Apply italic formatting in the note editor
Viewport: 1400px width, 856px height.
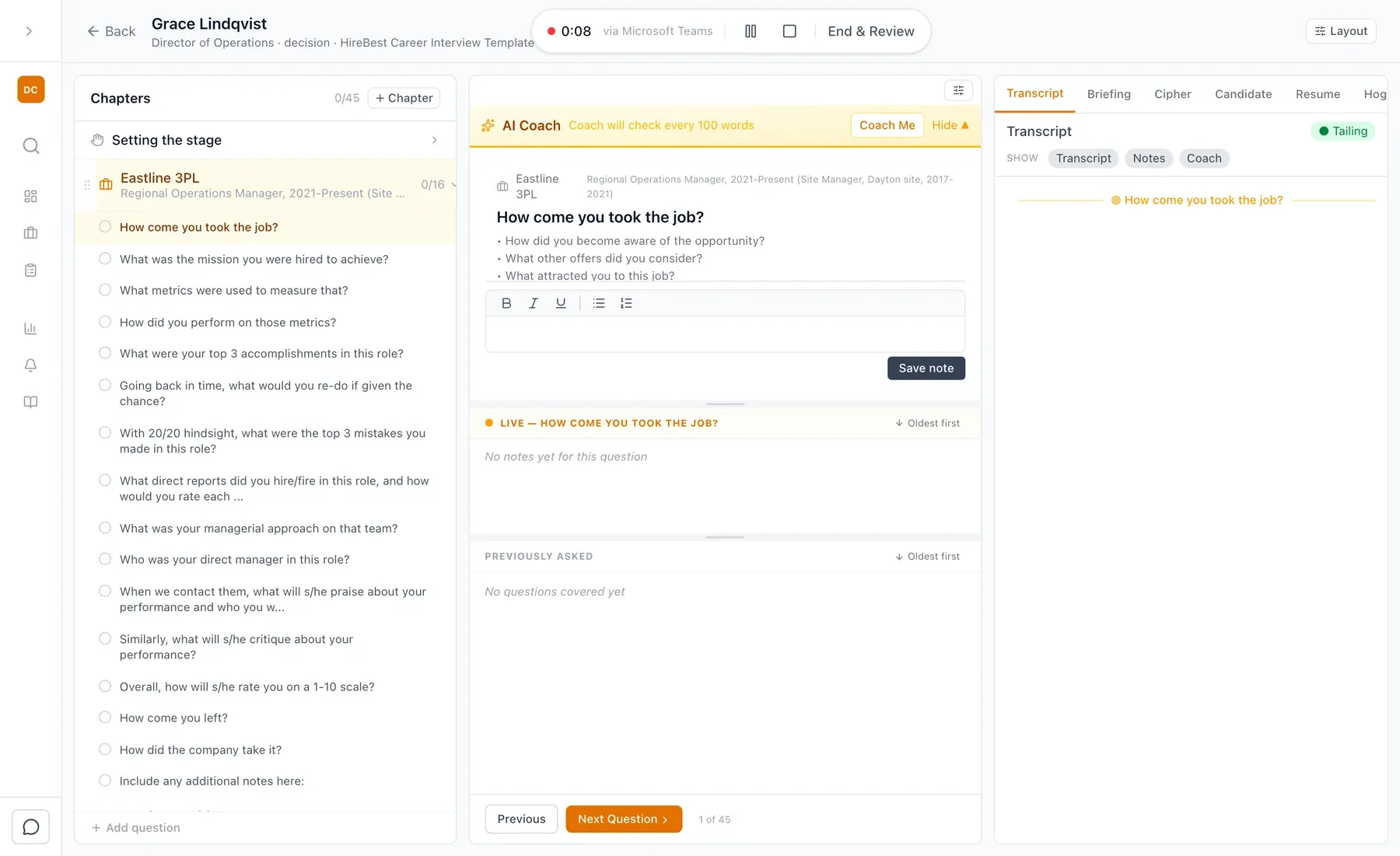point(533,303)
